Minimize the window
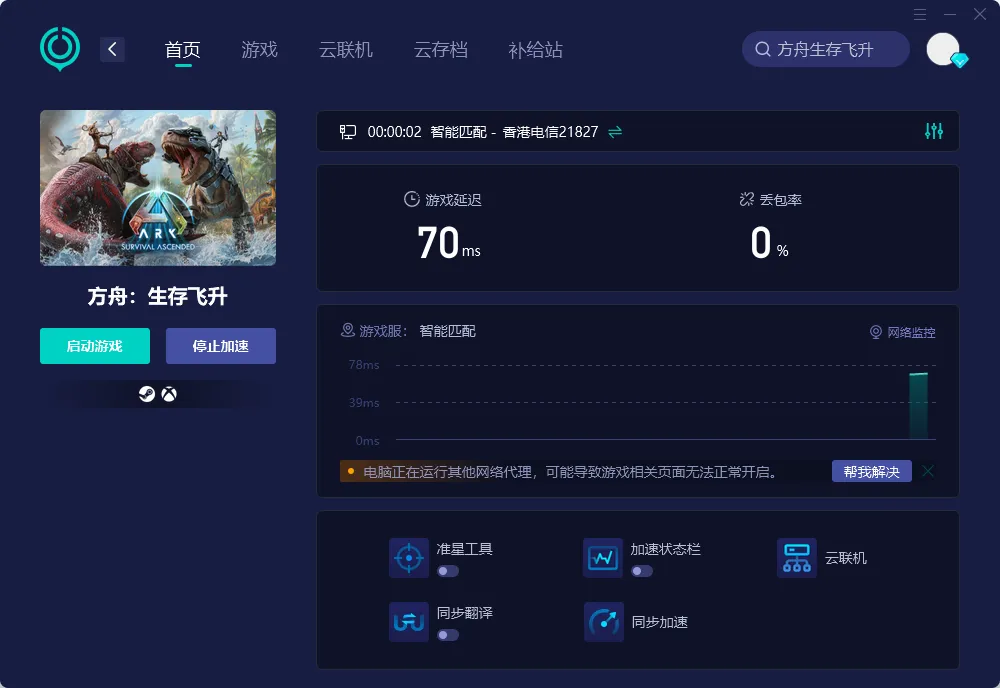This screenshot has height=688, width=1000. click(x=950, y=14)
